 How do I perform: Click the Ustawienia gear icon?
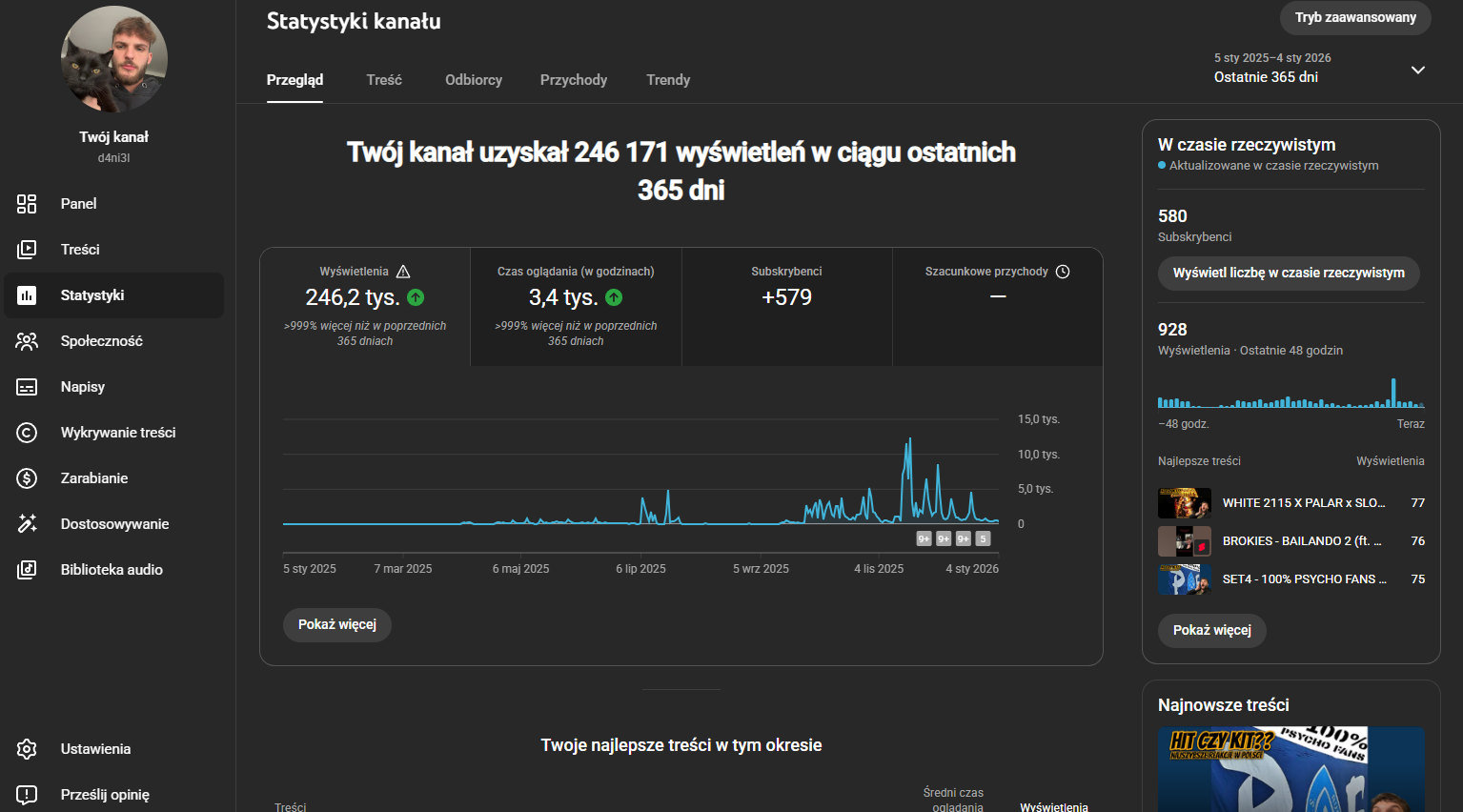click(x=27, y=749)
